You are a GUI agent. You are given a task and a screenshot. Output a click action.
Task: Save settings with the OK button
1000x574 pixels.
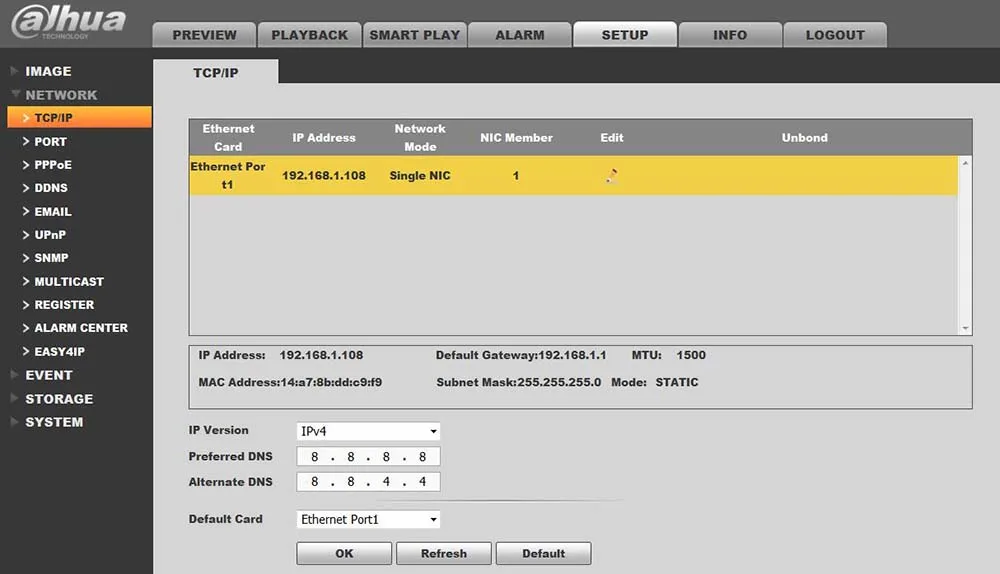click(x=344, y=554)
